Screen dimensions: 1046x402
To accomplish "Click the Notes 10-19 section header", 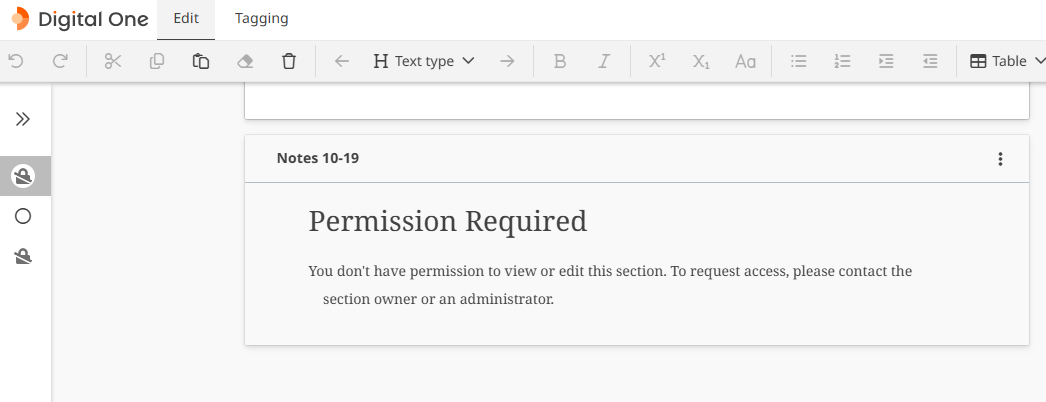I will pos(318,158).
